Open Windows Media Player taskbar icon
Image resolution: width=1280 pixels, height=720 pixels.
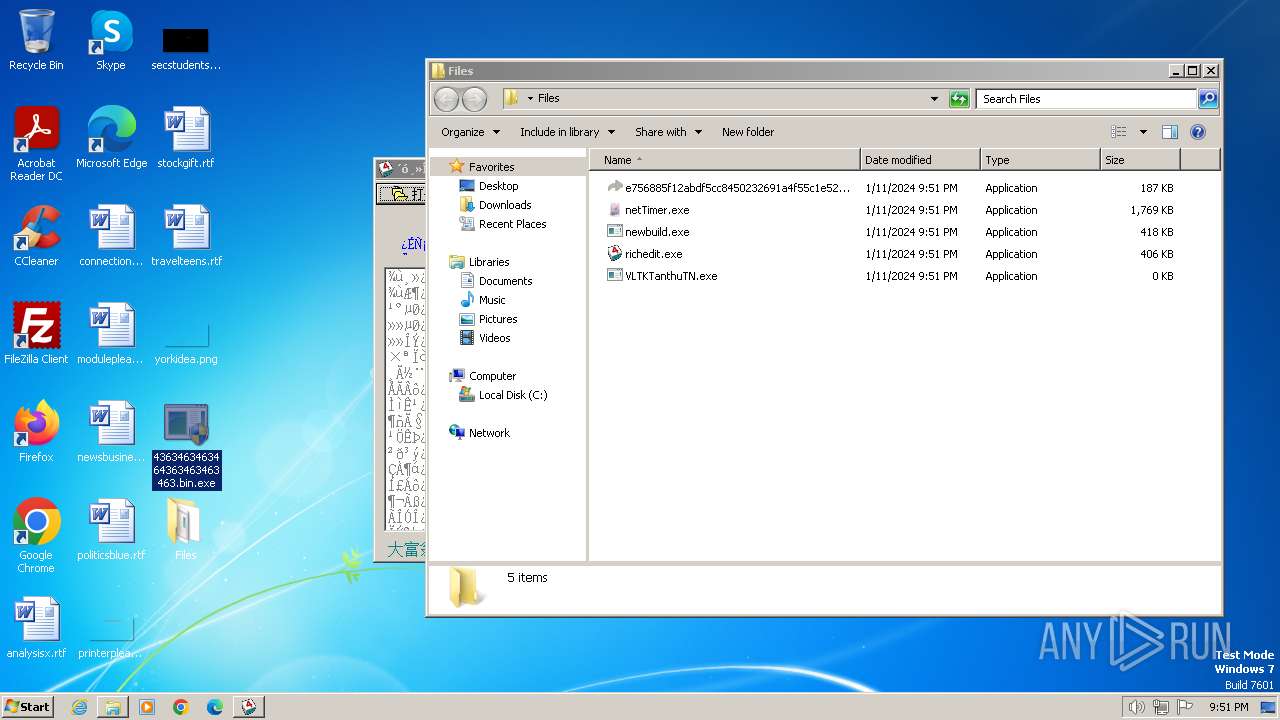coord(147,707)
